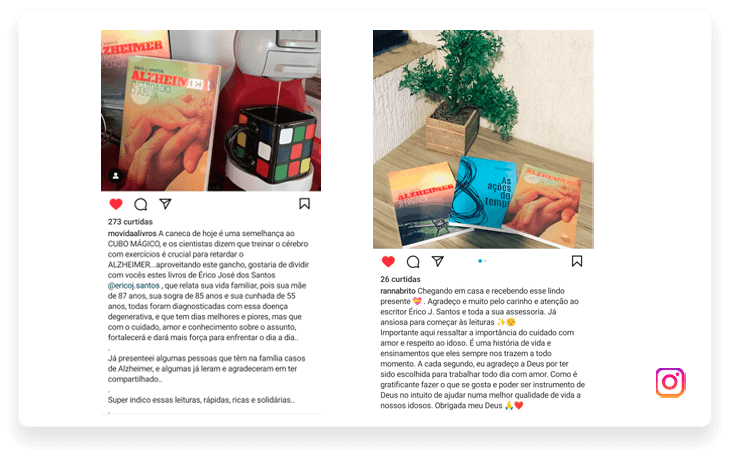
Task: Show tagged people on the mug photo
Action: pos(116,175)
